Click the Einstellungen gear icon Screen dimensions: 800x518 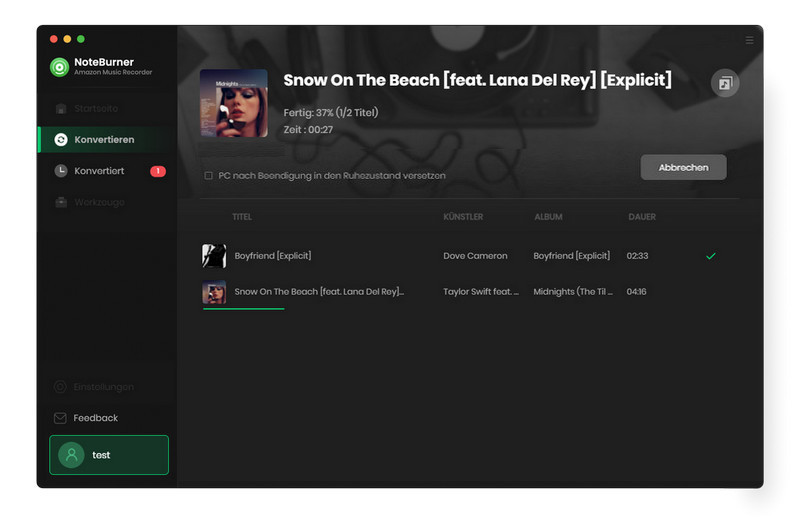pyautogui.click(x=60, y=387)
